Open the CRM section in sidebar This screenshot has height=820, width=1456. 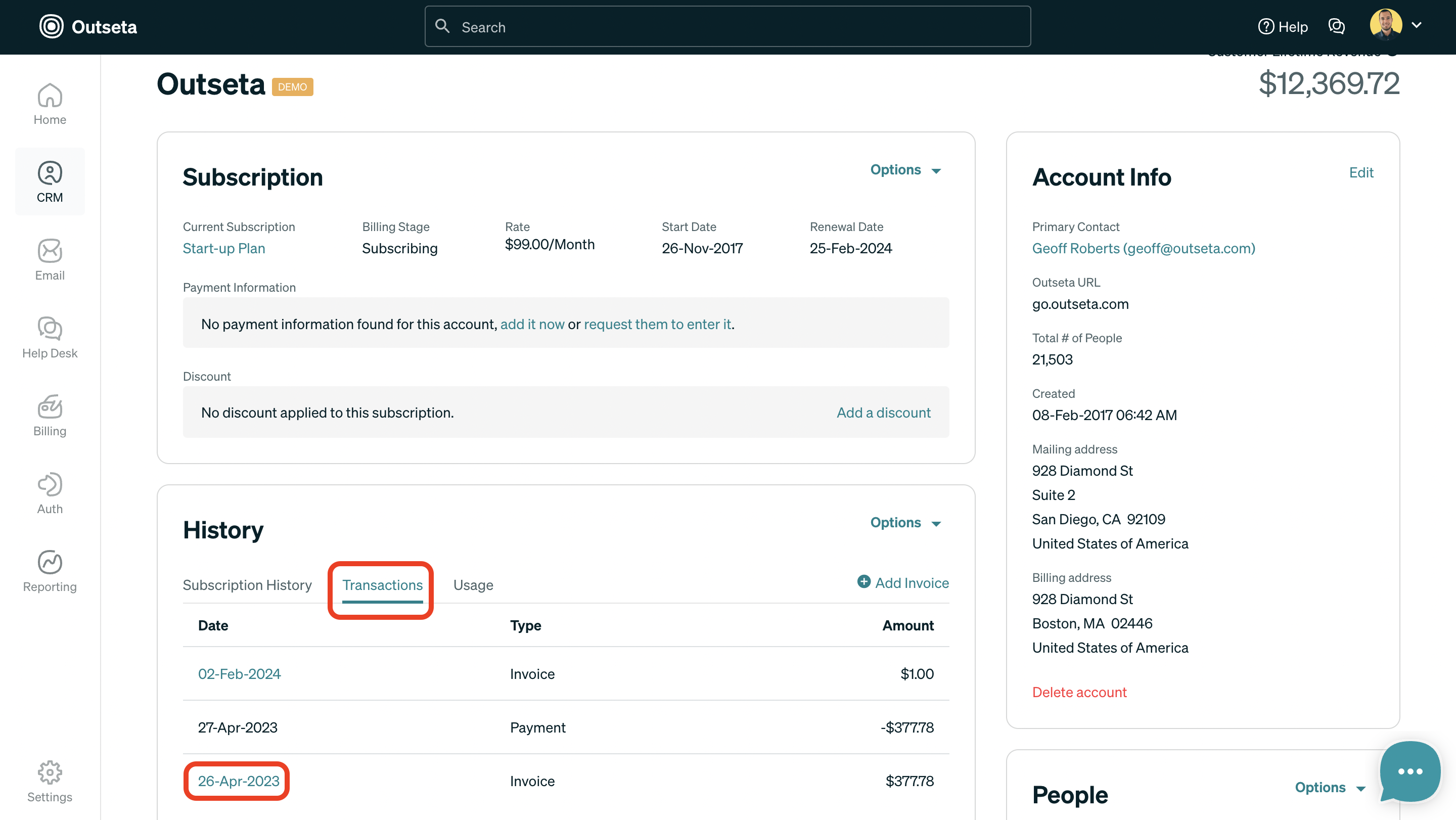(50, 181)
